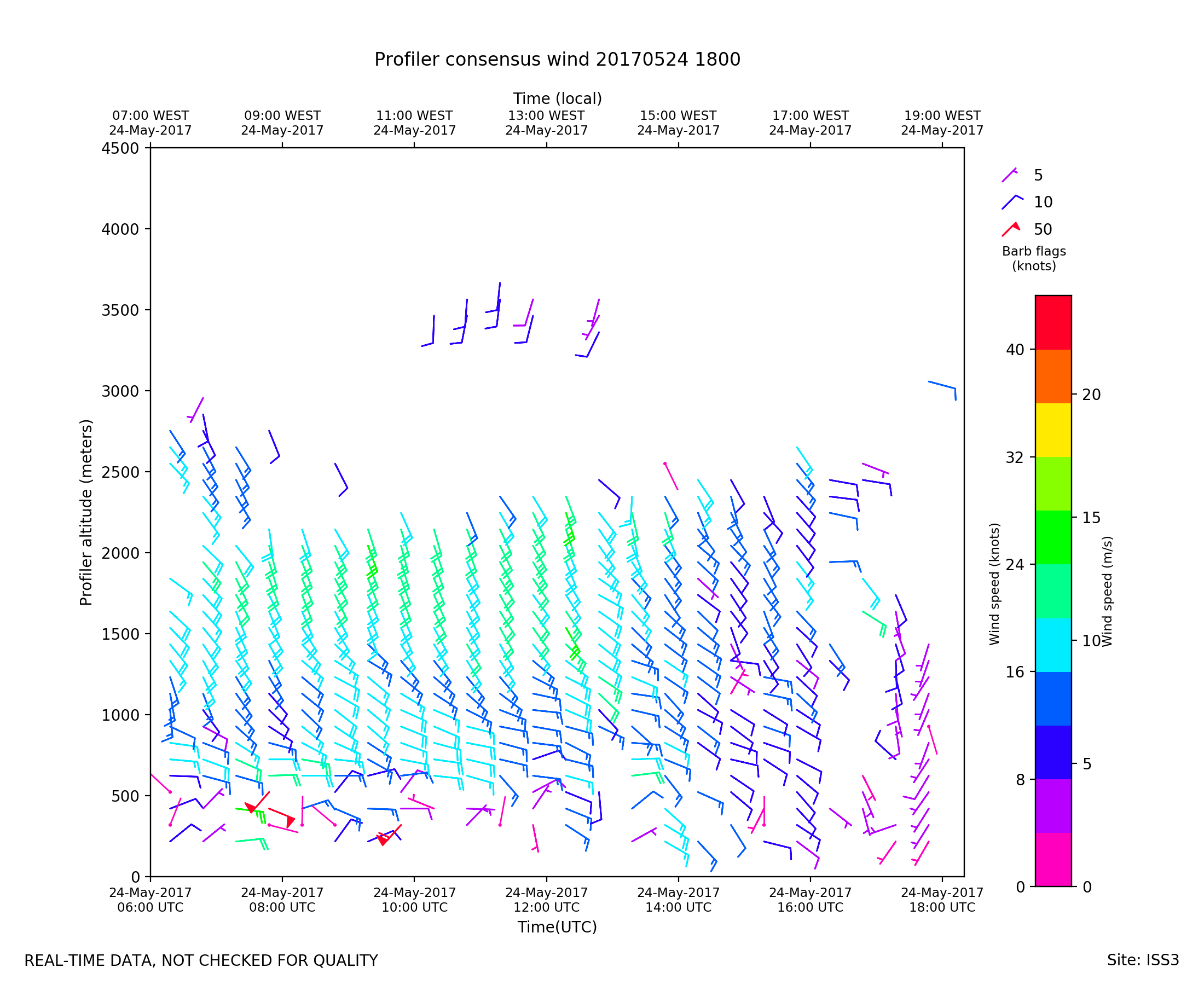The height and width of the screenshot is (985, 1204).
Task: Click the orange segment of the colorbar
Action: pos(1053,376)
